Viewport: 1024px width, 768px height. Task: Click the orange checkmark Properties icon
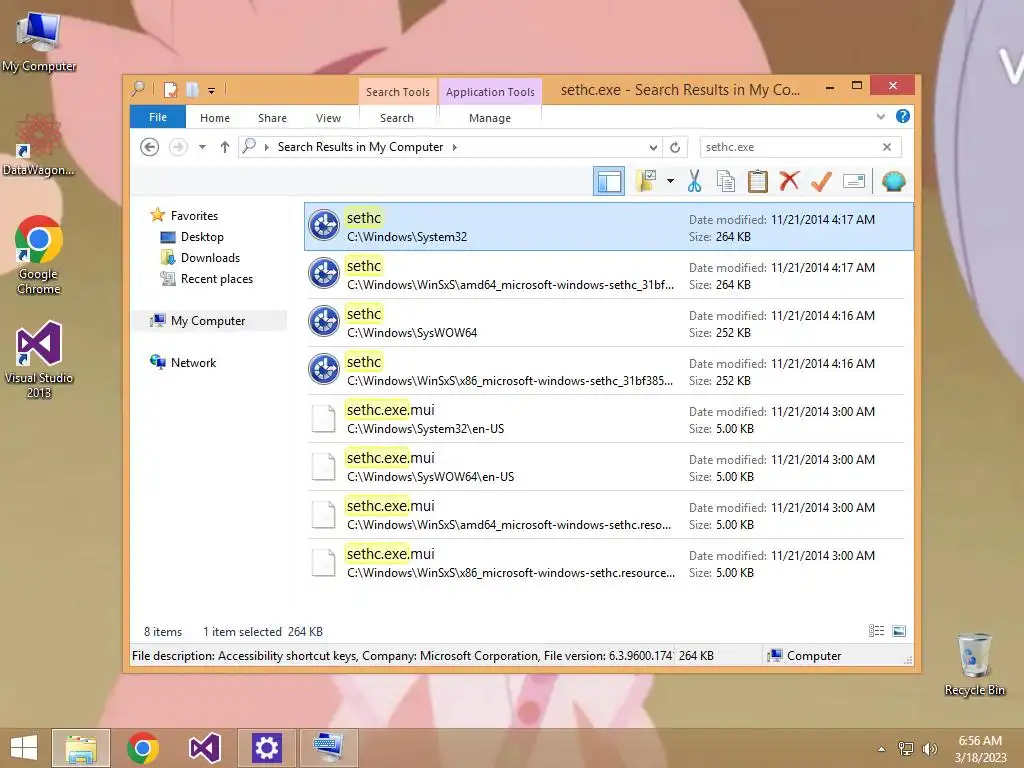[x=821, y=181]
